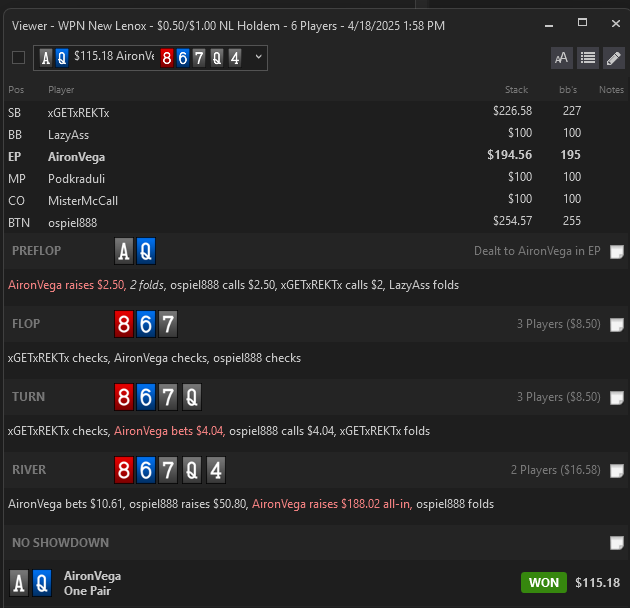Expand the hand selector dropdown arrow

[x=259, y=57]
